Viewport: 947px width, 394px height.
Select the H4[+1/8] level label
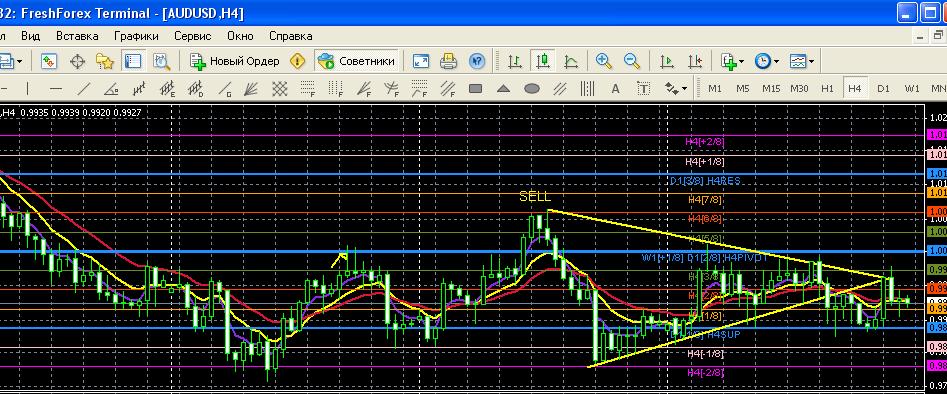(x=705, y=162)
